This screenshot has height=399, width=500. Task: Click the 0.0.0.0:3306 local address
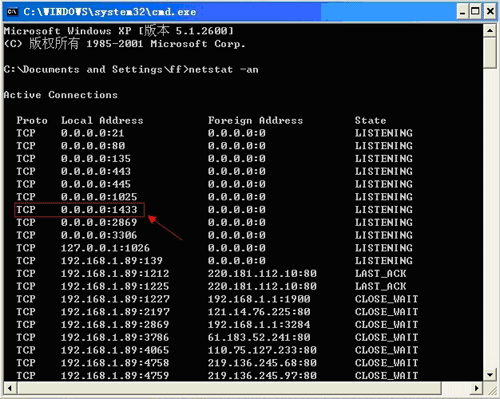(99, 235)
